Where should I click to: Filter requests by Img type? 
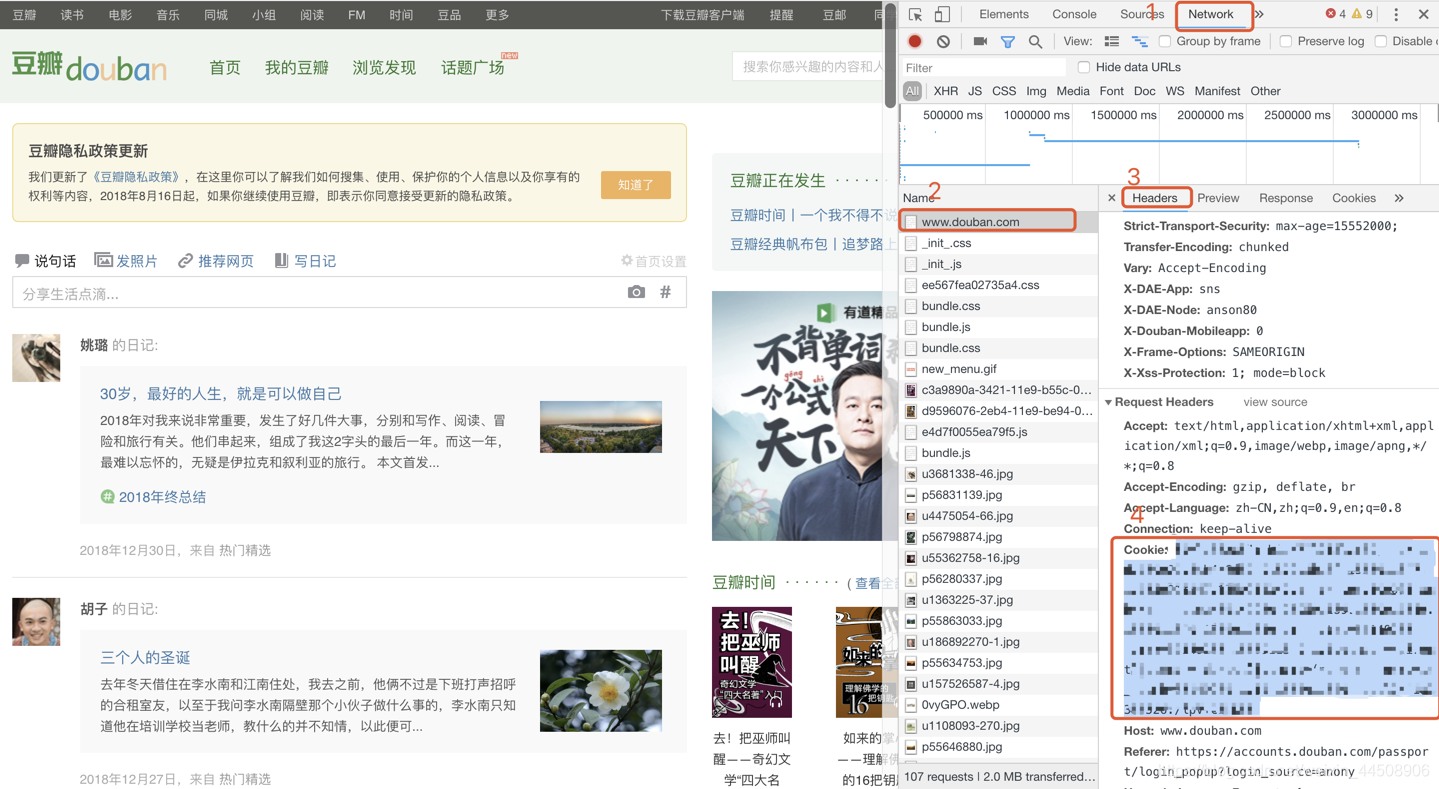pyautogui.click(x=1036, y=91)
